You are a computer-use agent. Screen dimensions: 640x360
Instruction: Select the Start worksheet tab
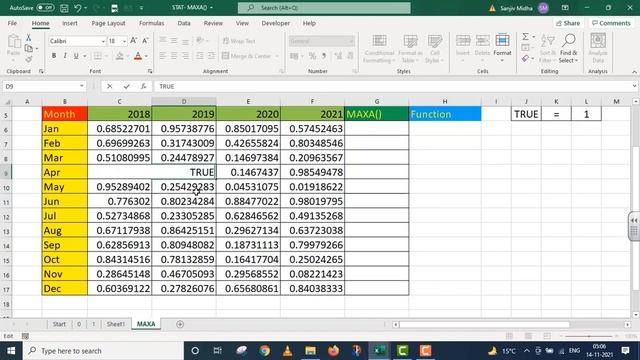(x=59, y=324)
